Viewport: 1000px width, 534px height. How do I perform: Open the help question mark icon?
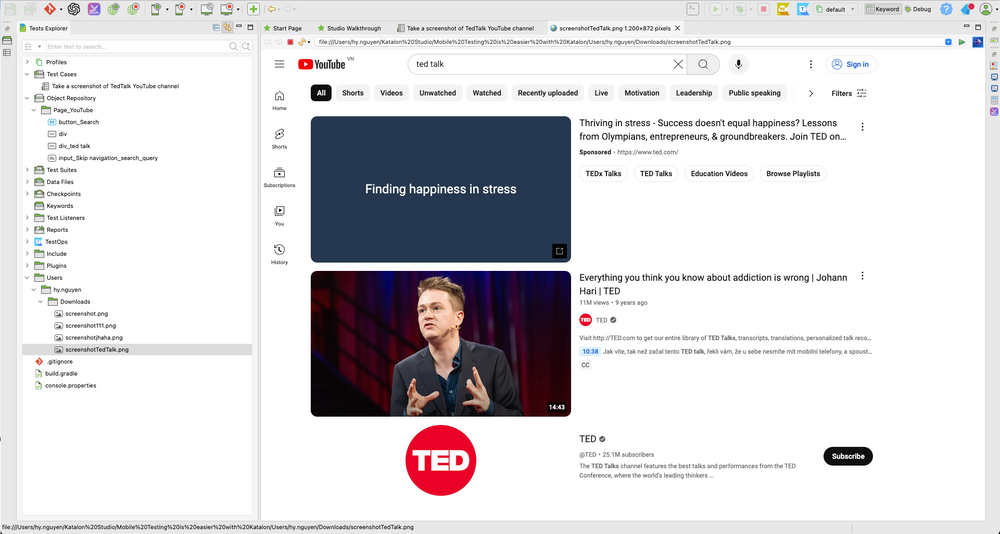point(945,9)
